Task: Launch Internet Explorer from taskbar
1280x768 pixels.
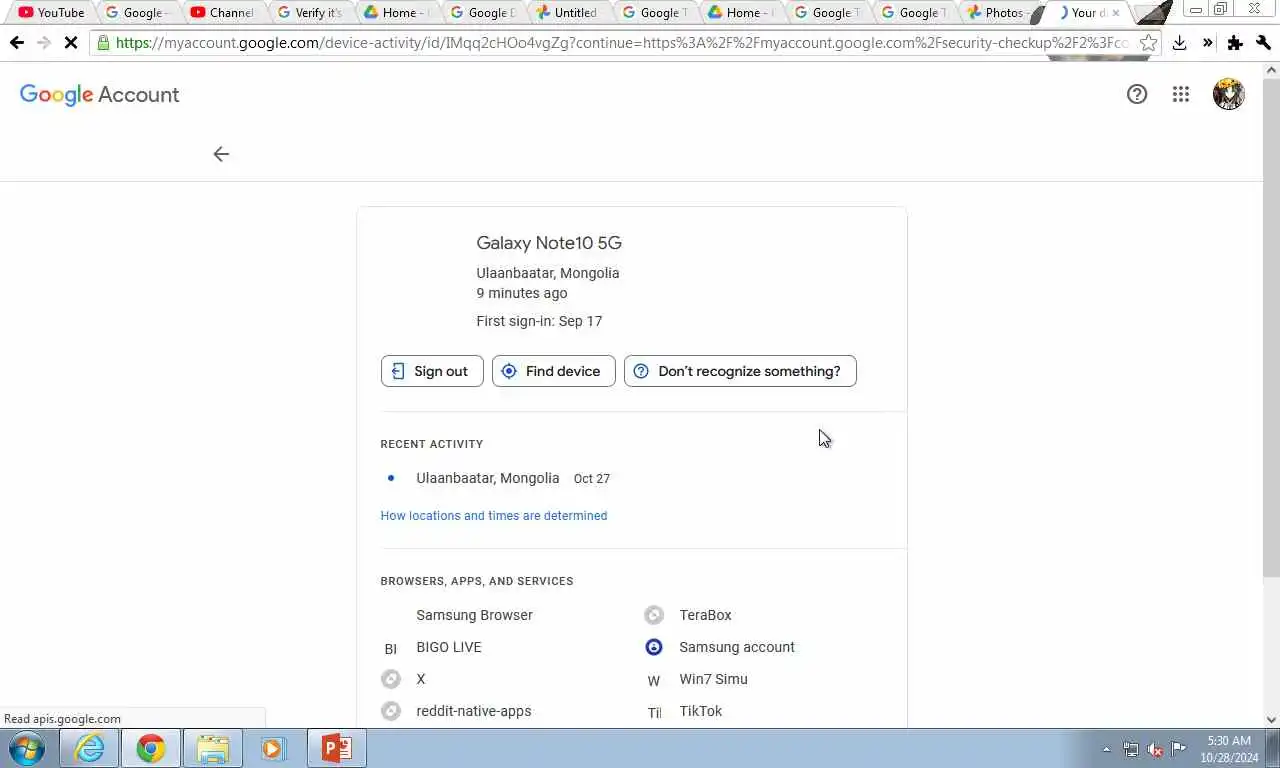Action: pos(89,748)
